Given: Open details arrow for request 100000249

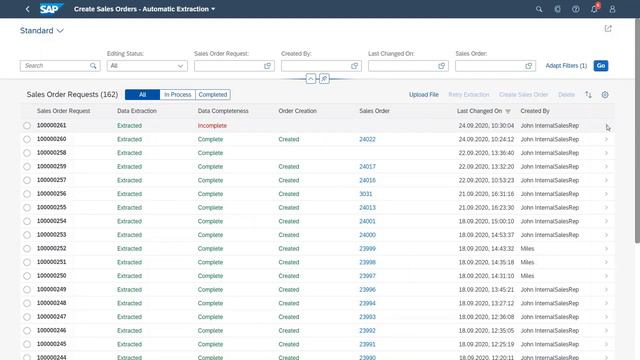Looking at the screenshot, I should [x=607, y=290].
